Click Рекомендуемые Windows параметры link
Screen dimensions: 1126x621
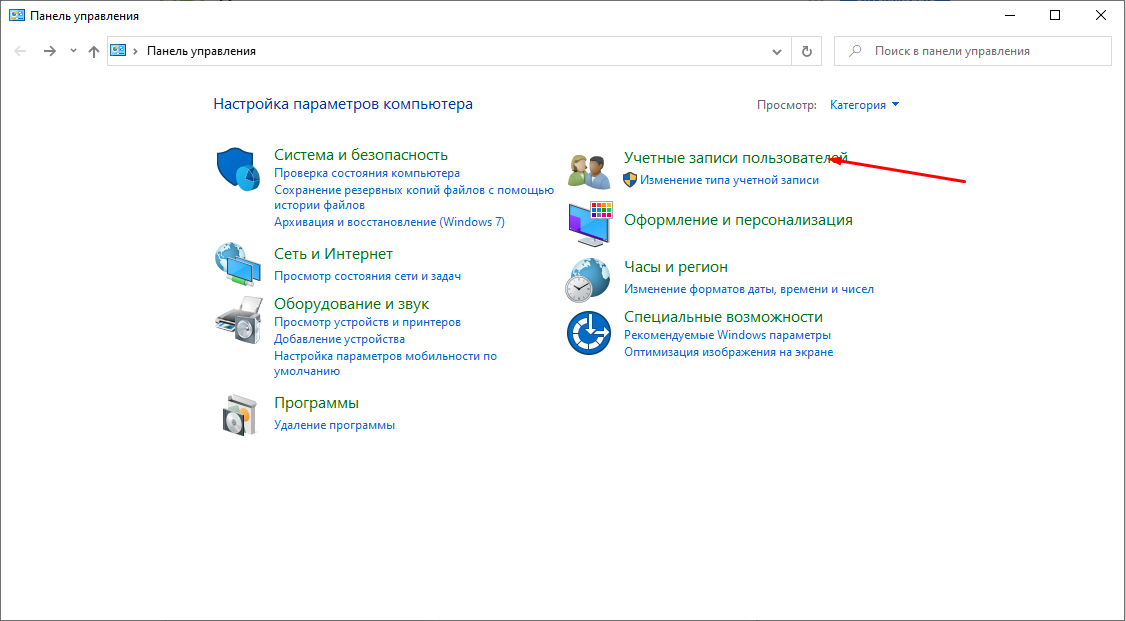(727, 335)
